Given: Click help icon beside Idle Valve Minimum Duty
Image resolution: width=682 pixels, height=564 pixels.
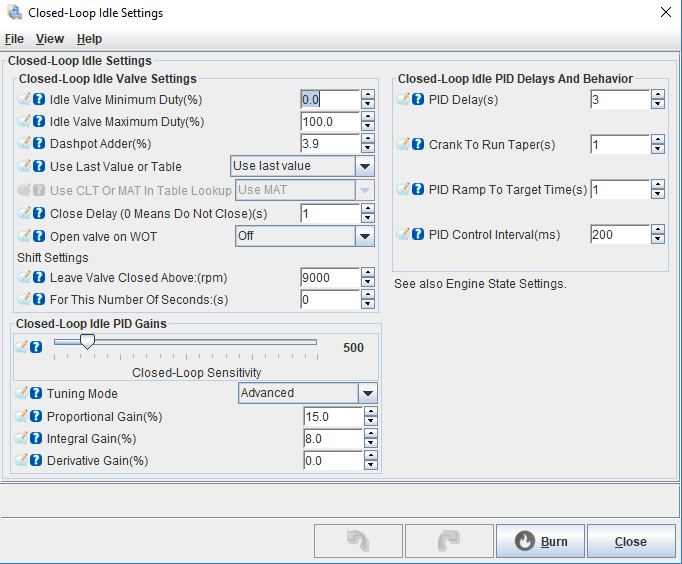Looking at the screenshot, I should click(39, 100).
